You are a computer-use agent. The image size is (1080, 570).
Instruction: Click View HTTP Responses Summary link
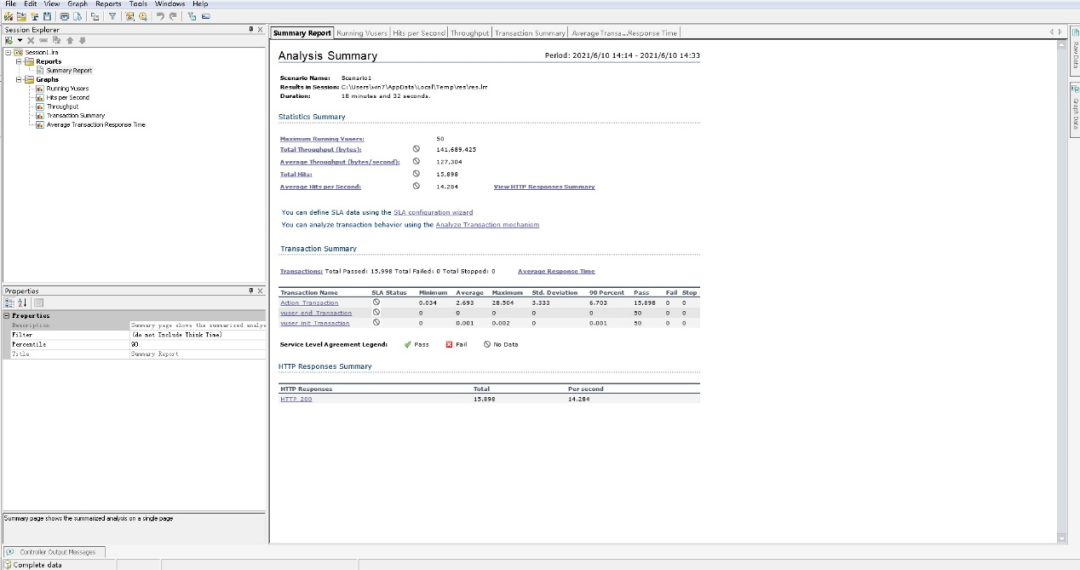pyautogui.click(x=544, y=187)
